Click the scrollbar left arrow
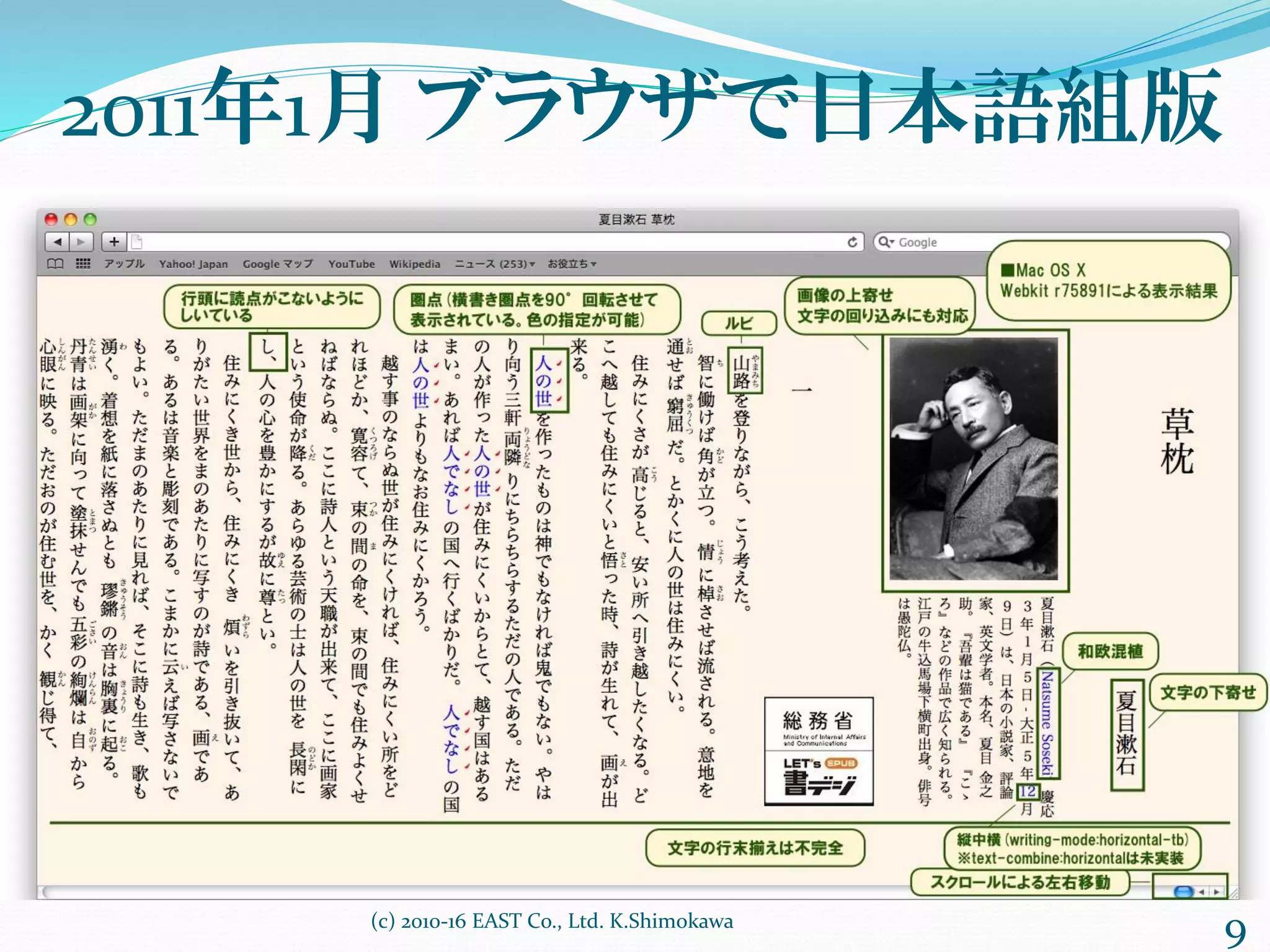 [1202, 892]
